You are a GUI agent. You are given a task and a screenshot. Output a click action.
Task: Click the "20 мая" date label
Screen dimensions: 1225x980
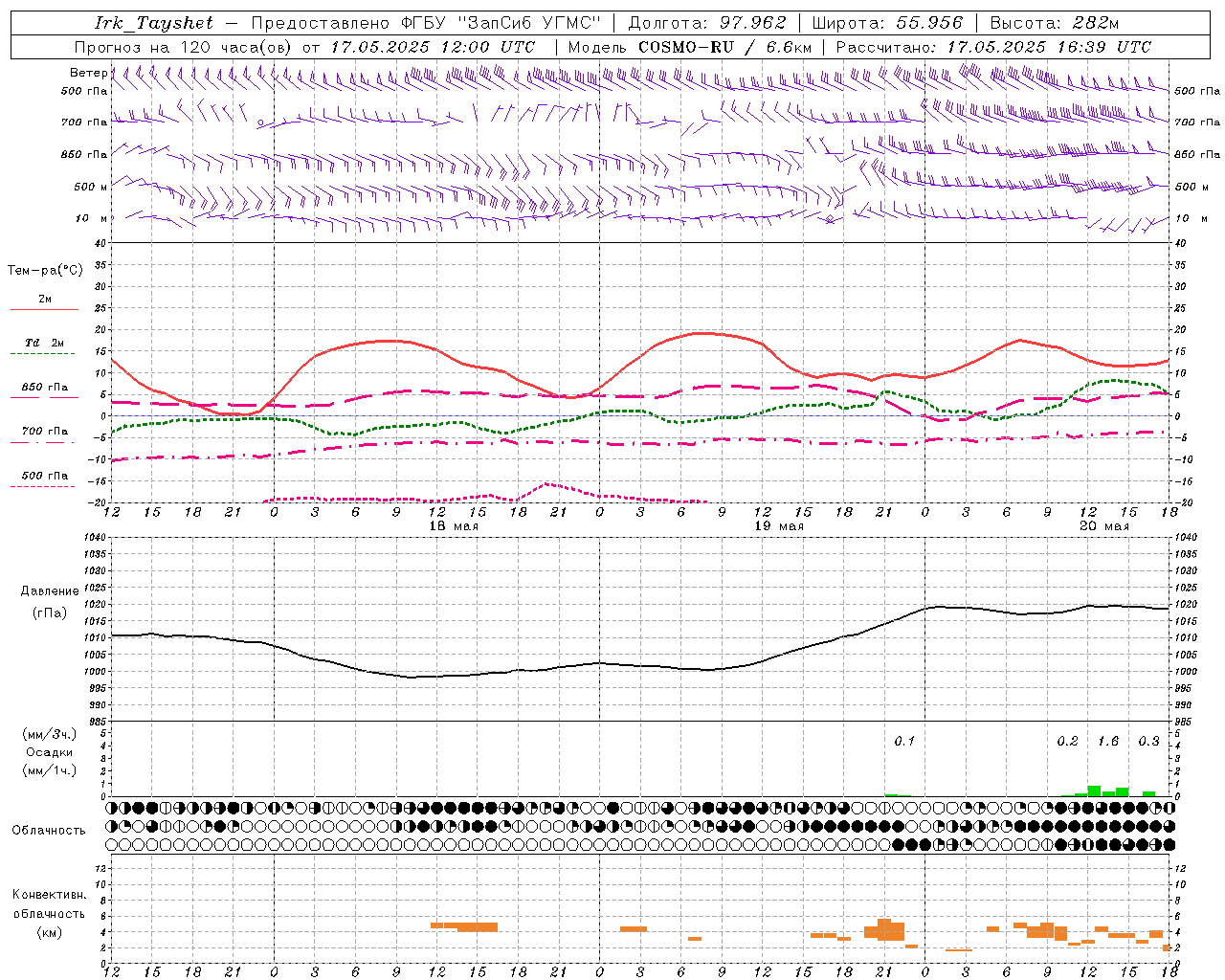1104,526
